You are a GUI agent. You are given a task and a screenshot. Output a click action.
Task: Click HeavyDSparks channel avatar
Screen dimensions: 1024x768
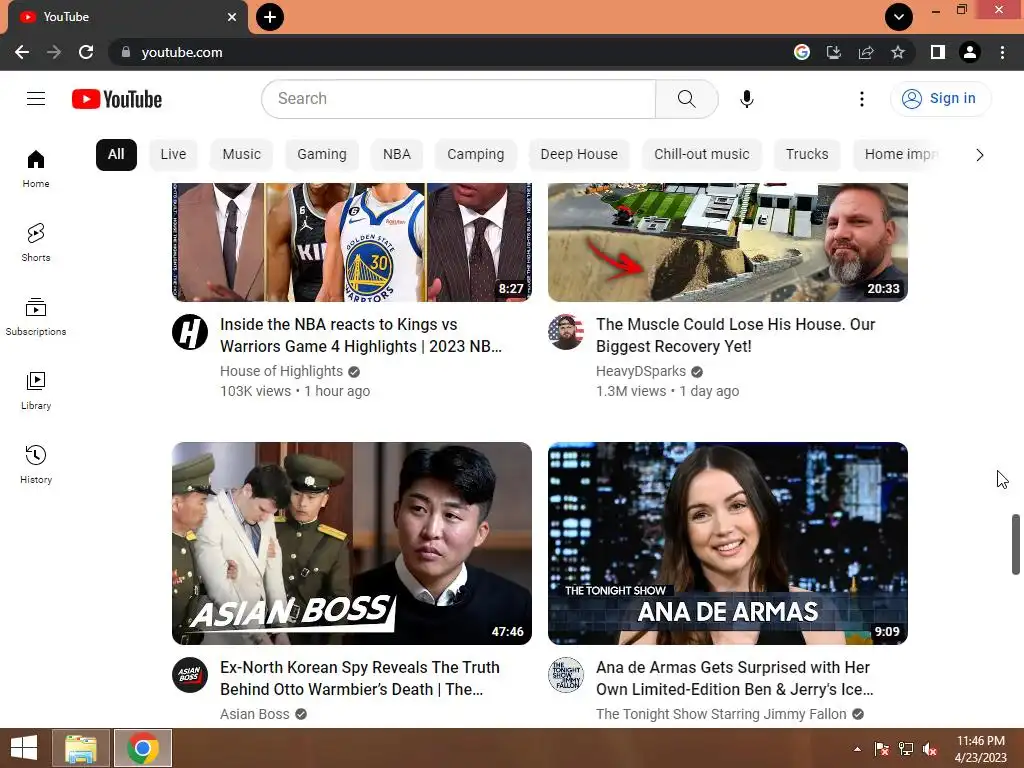[x=566, y=332]
